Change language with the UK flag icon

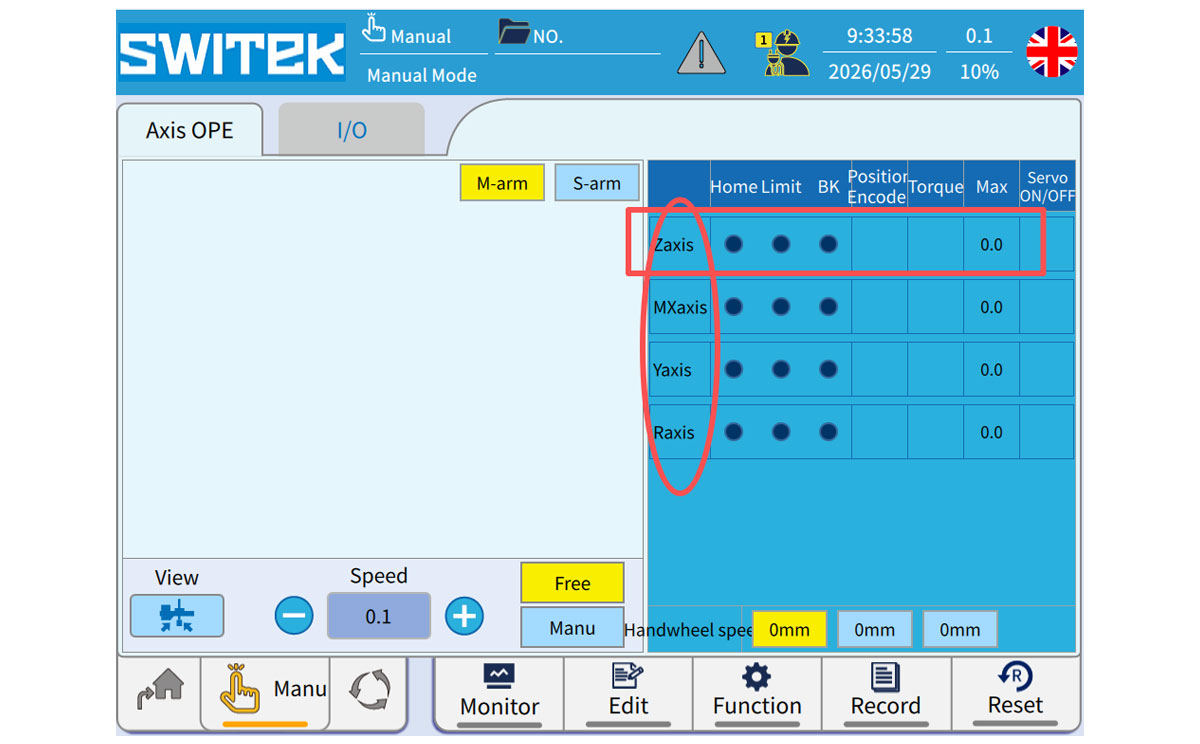(1052, 52)
